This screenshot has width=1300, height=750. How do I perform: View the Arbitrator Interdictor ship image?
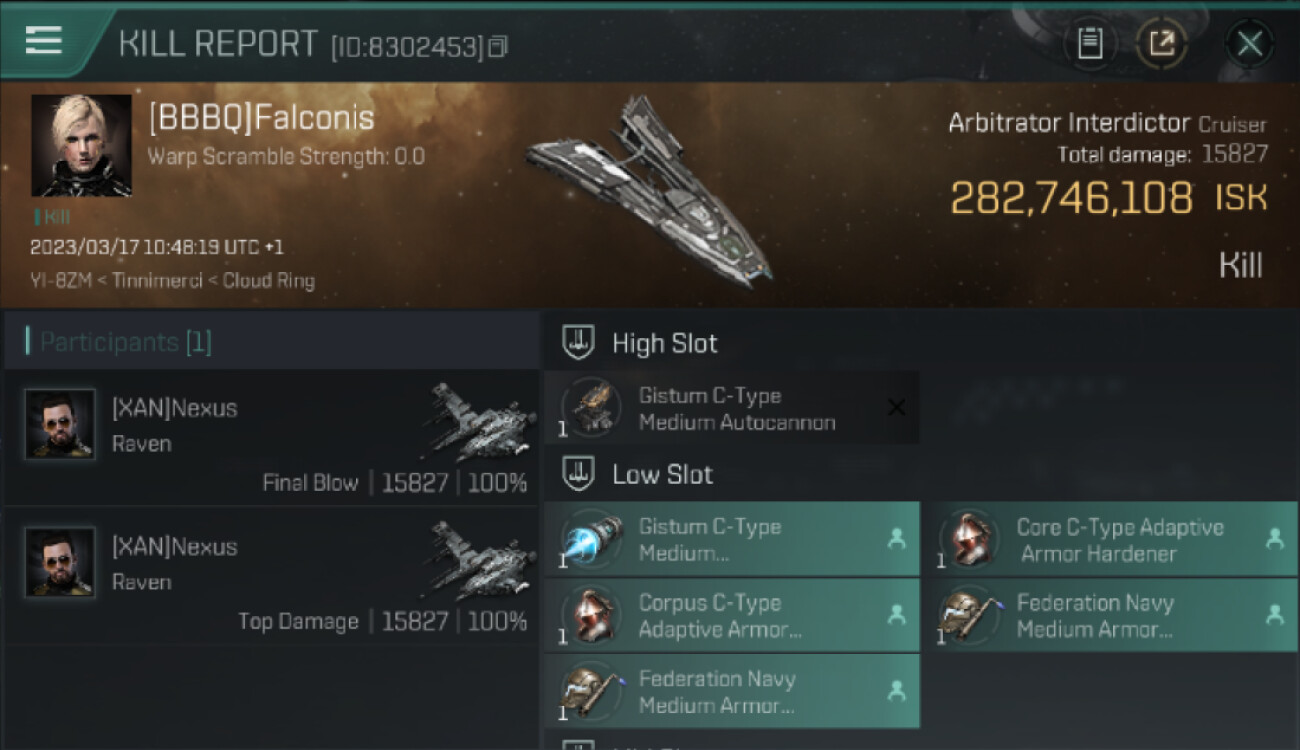coord(650,190)
